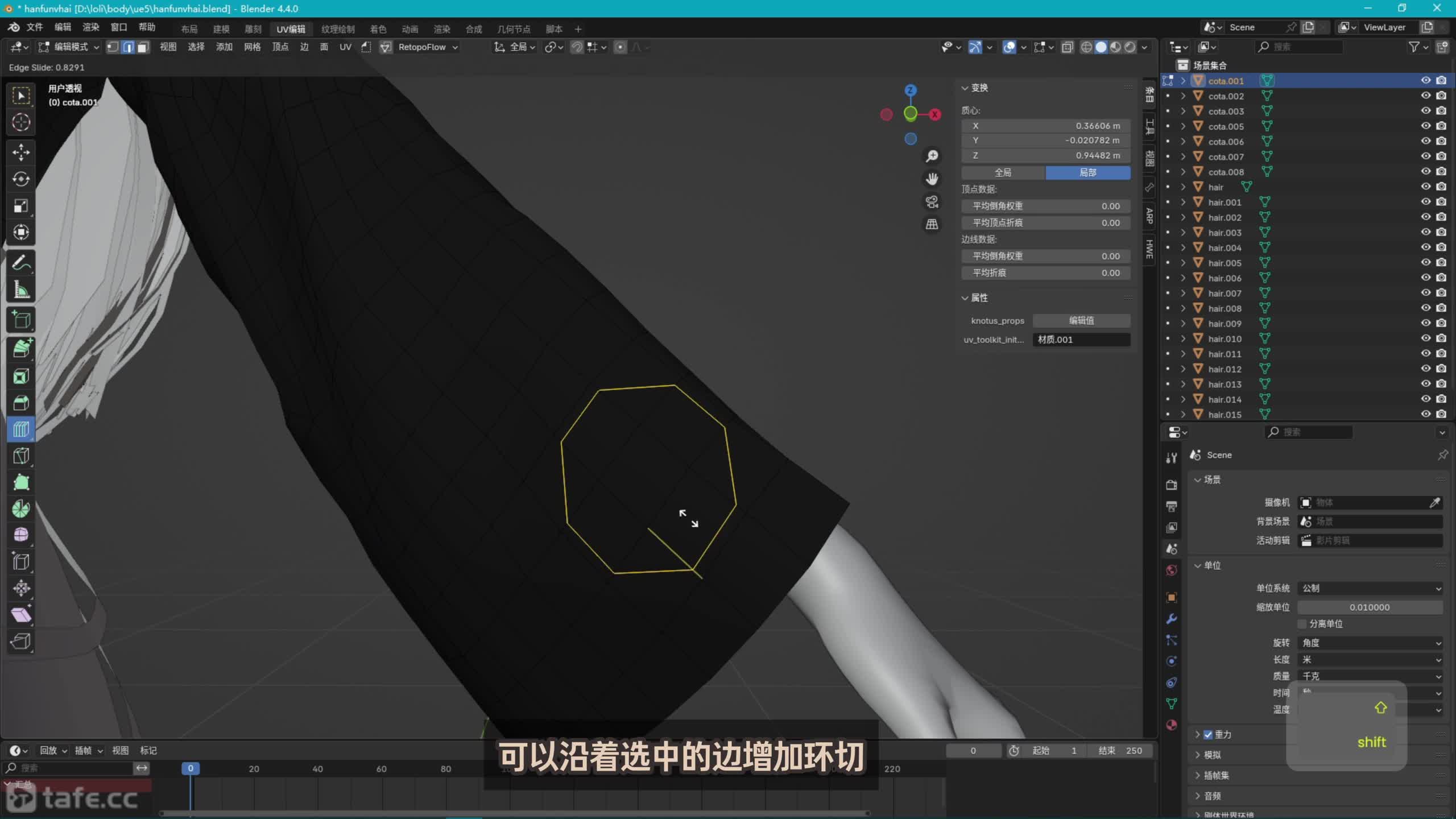Click the zoom icon in viewport navigation
This screenshot has height=819, width=1456.
pyautogui.click(x=932, y=155)
